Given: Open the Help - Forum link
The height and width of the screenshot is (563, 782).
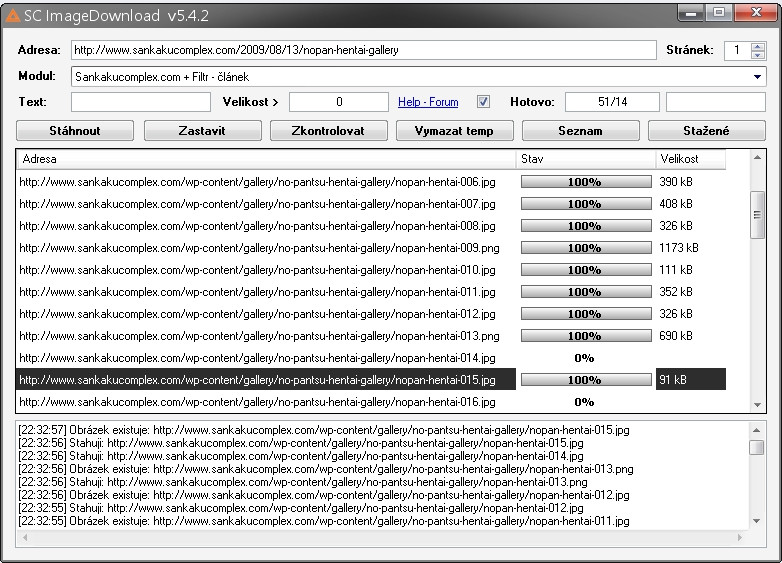Looking at the screenshot, I should click(x=428, y=102).
